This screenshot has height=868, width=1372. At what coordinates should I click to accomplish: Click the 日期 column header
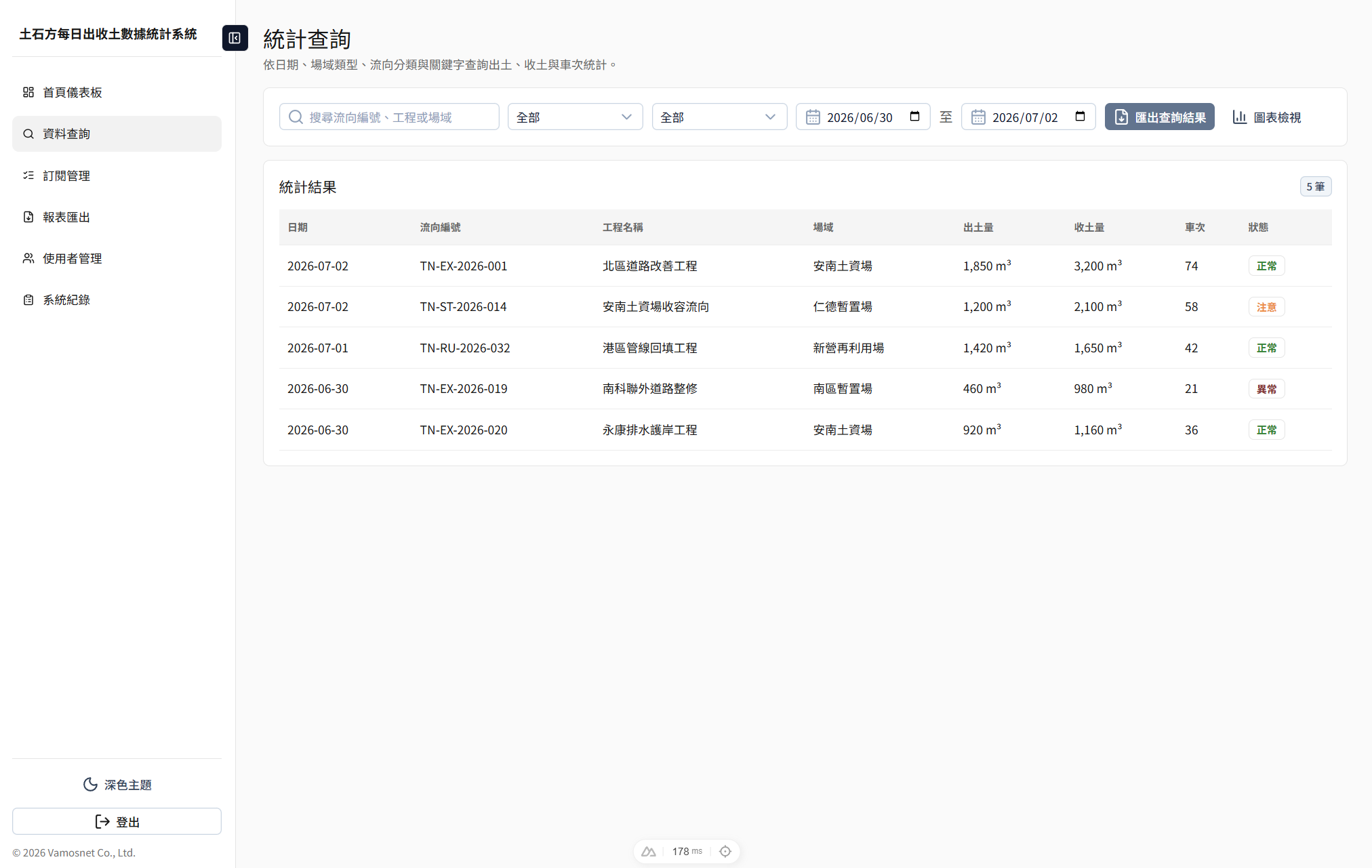pyautogui.click(x=298, y=228)
